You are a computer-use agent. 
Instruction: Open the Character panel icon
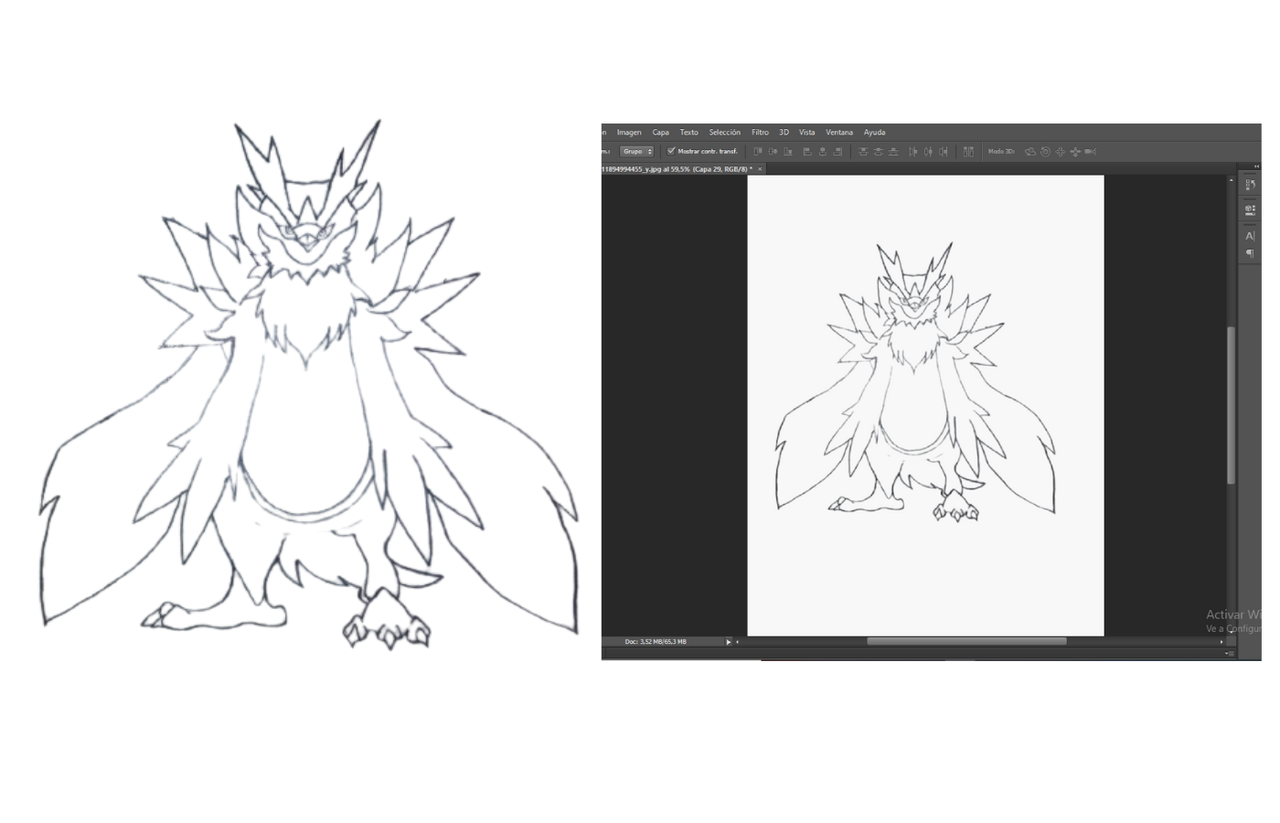pyautogui.click(x=1250, y=236)
